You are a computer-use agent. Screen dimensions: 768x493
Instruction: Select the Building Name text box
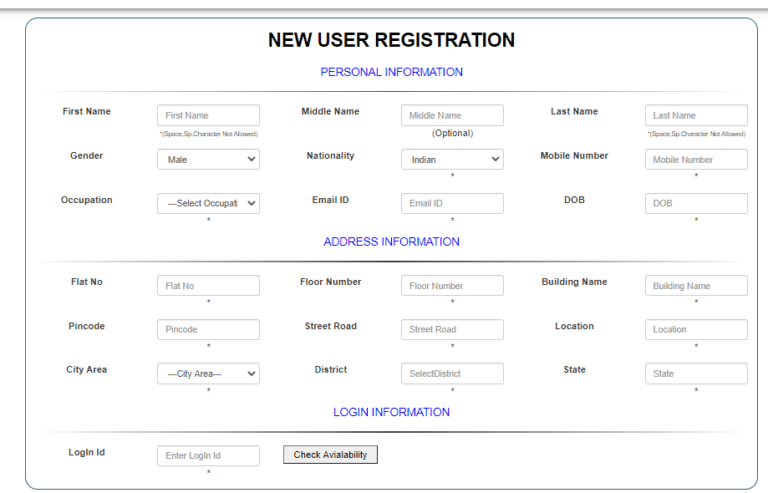(x=696, y=286)
